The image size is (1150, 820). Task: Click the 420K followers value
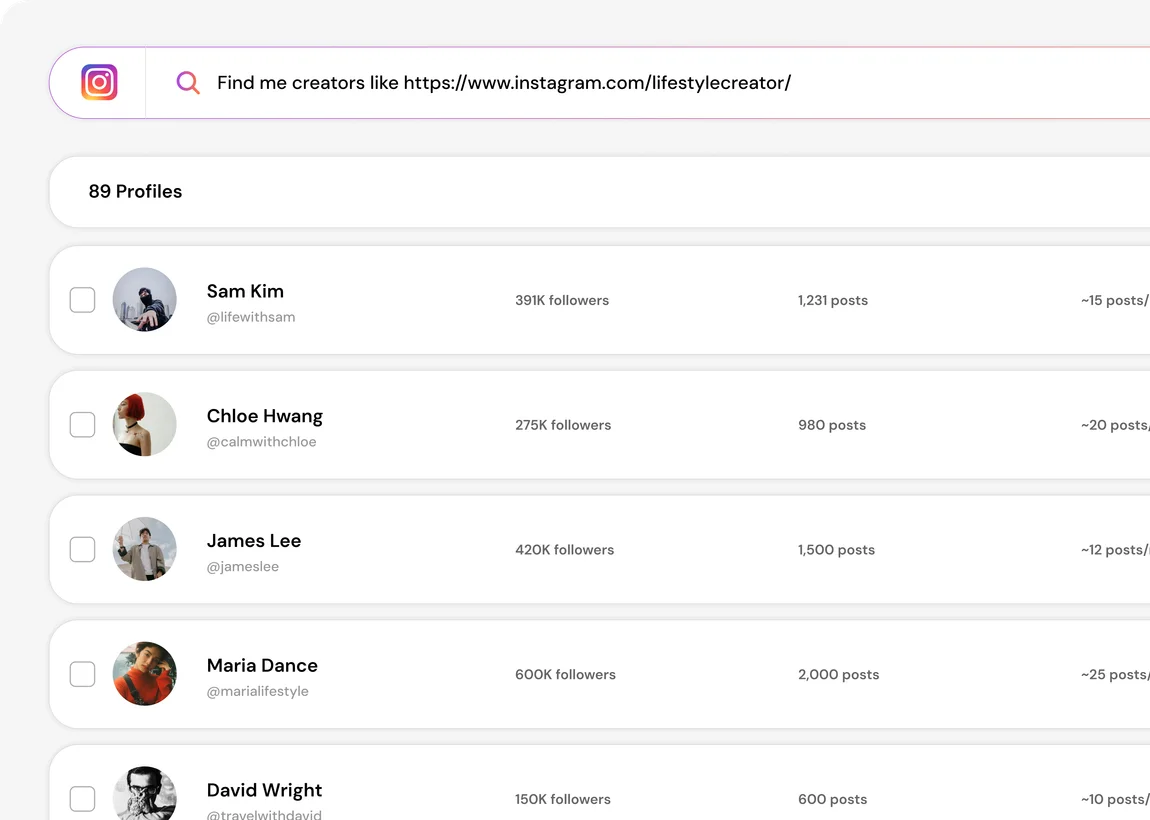pos(564,549)
